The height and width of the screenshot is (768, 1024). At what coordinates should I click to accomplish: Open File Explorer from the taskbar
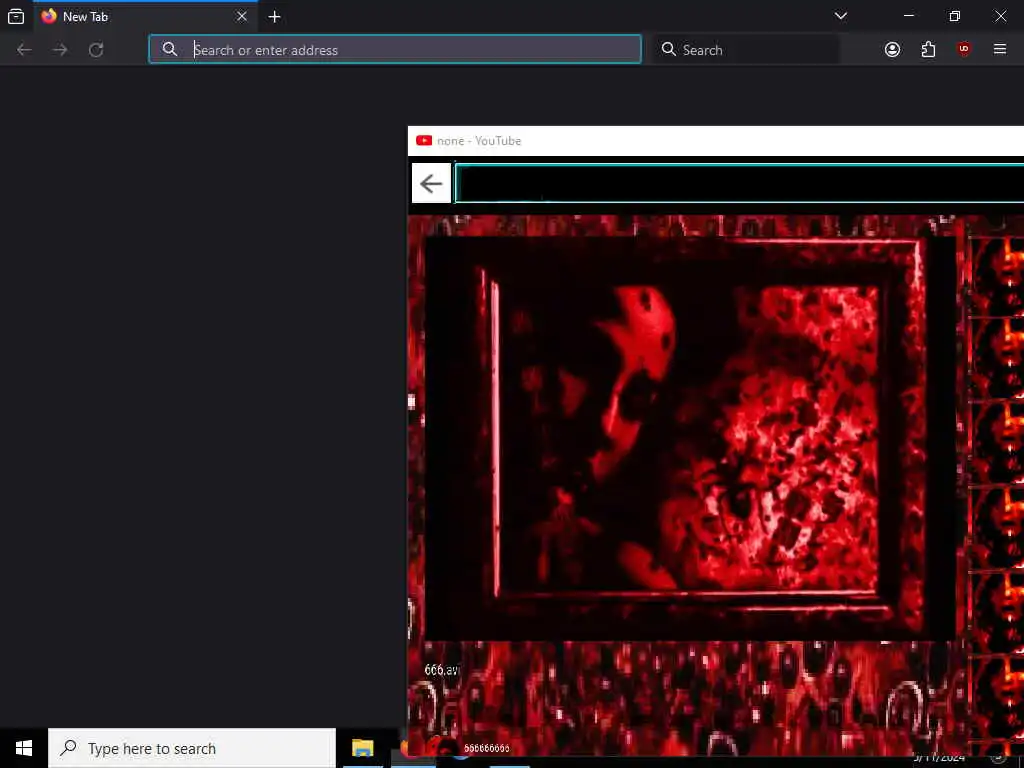point(362,748)
